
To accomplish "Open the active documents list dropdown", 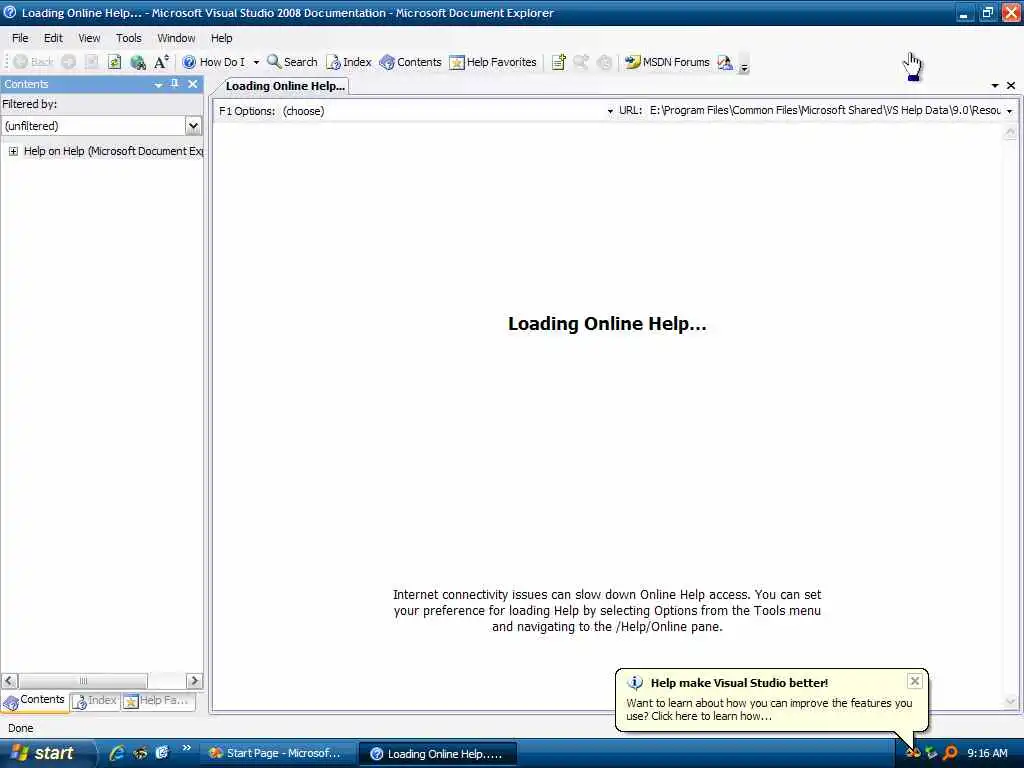I will (995, 86).
